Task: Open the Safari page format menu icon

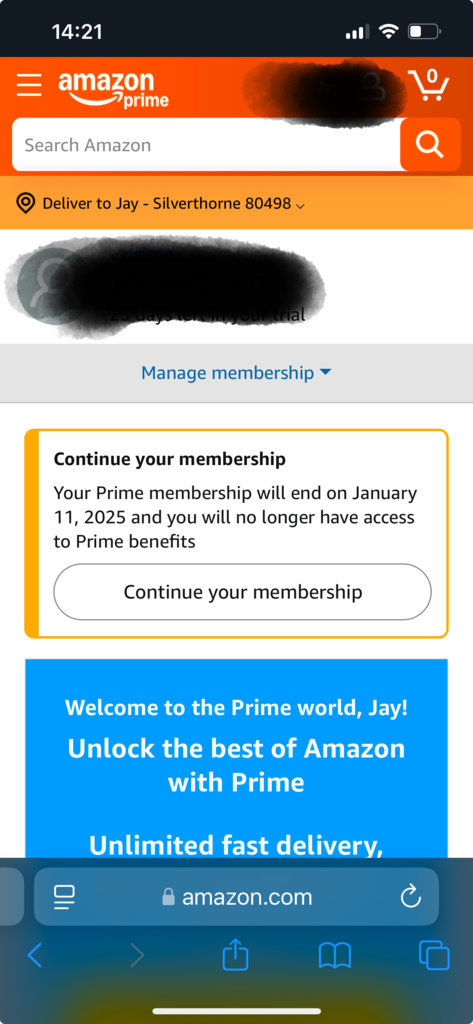Action: tap(64, 898)
